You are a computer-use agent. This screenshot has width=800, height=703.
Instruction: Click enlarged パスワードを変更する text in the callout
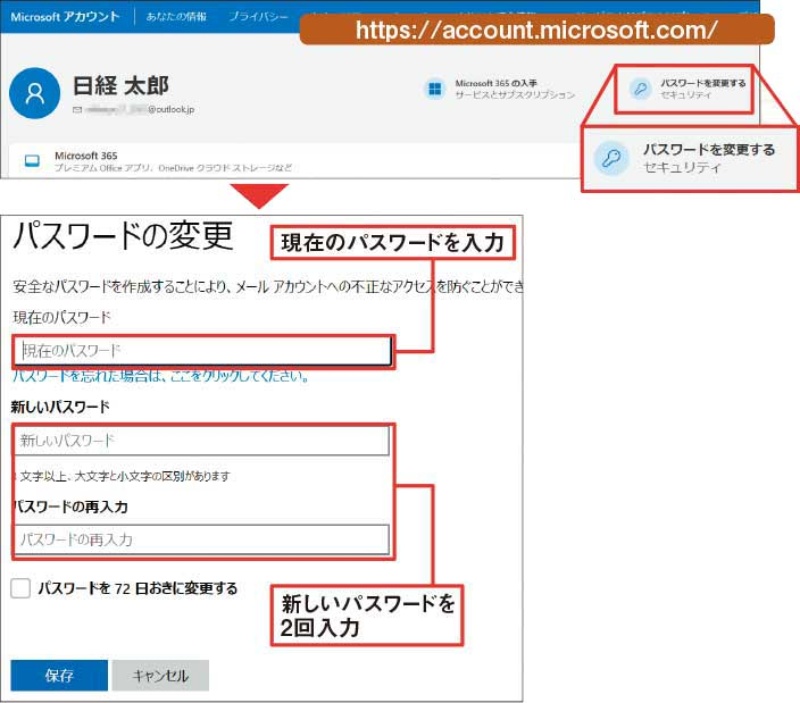coord(708,150)
